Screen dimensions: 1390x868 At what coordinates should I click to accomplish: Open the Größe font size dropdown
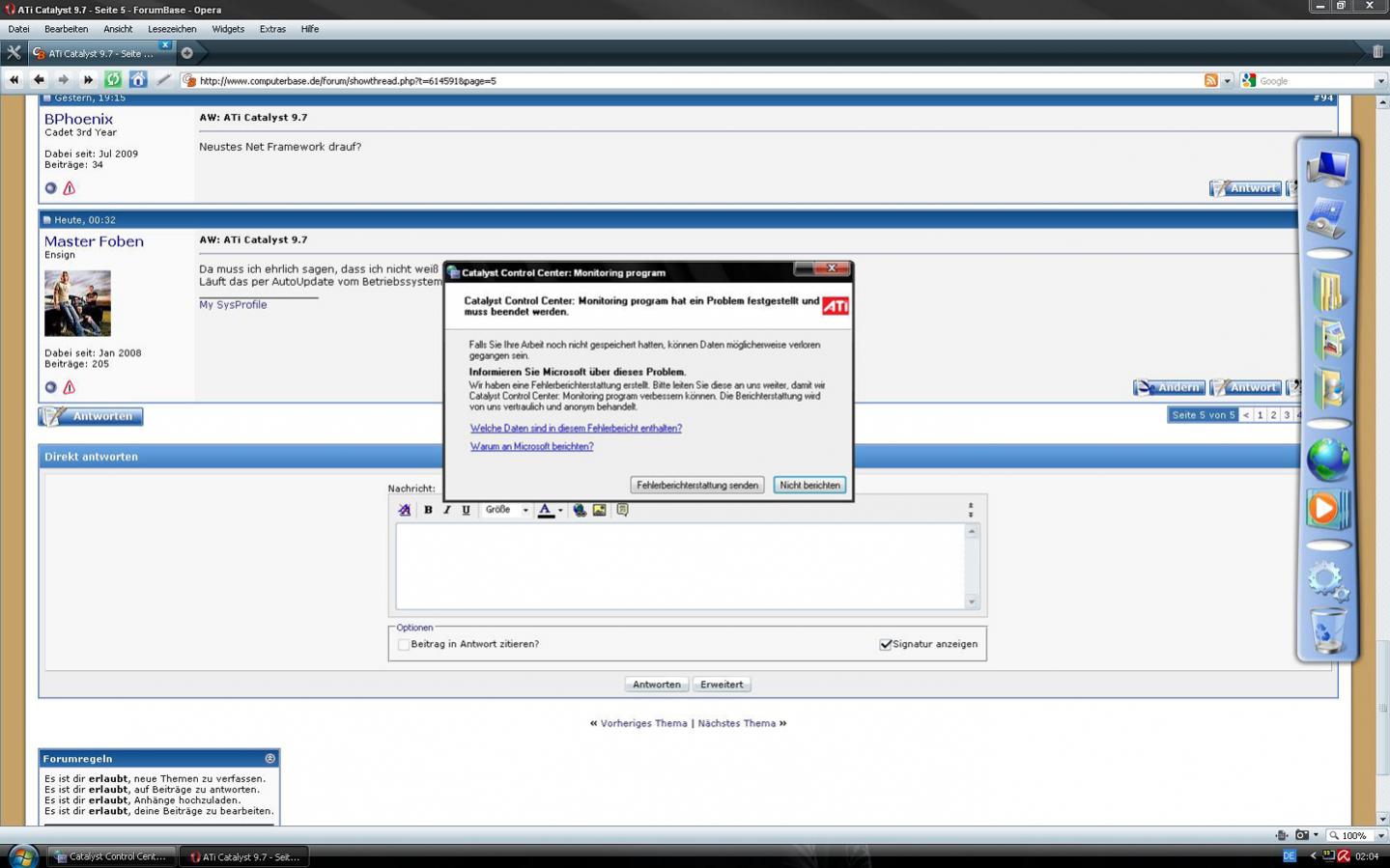point(506,510)
